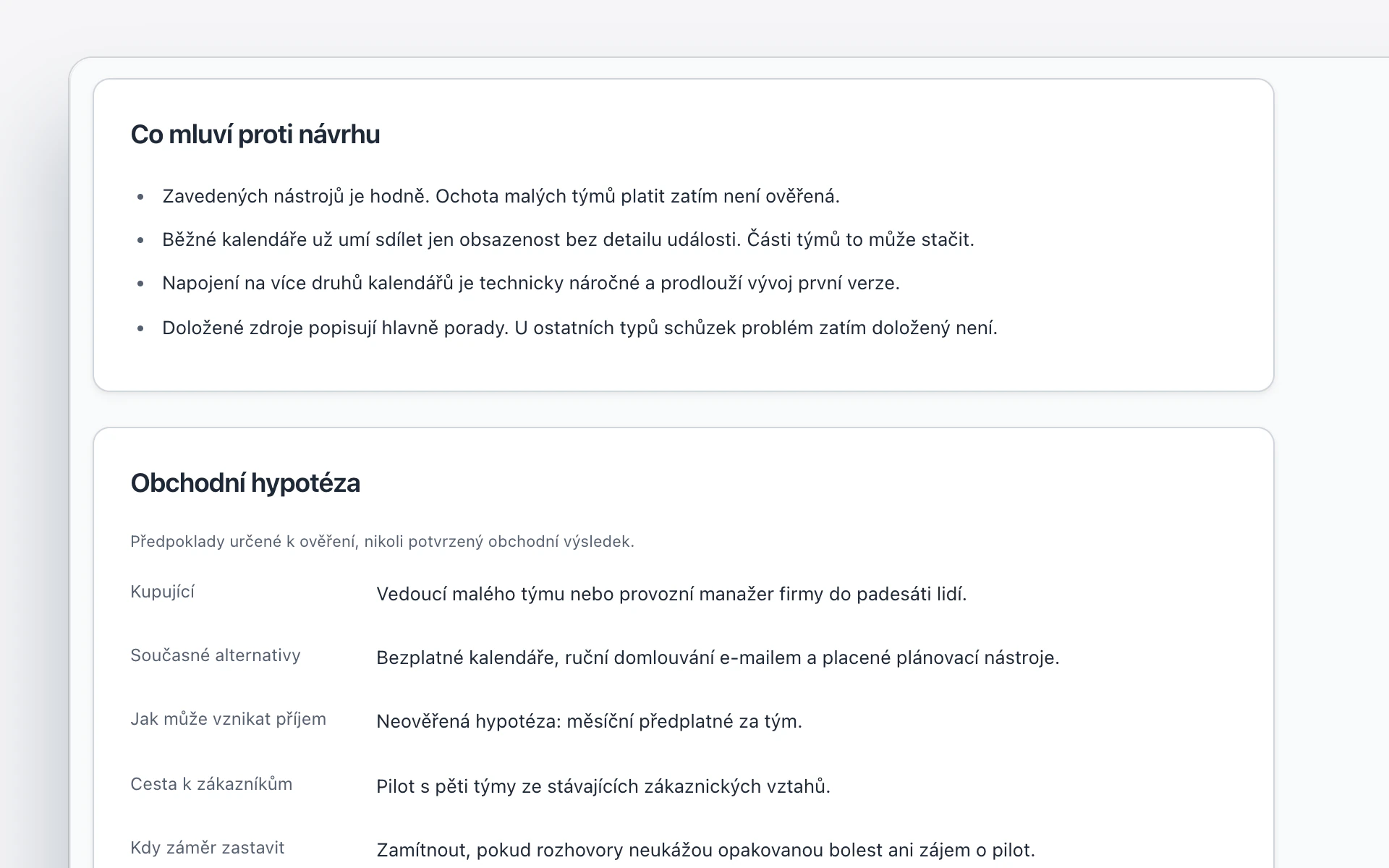This screenshot has height=868, width=1389.
Task: Click the sentence 'Části týmů to může stačit'
Action: point(861,239)
